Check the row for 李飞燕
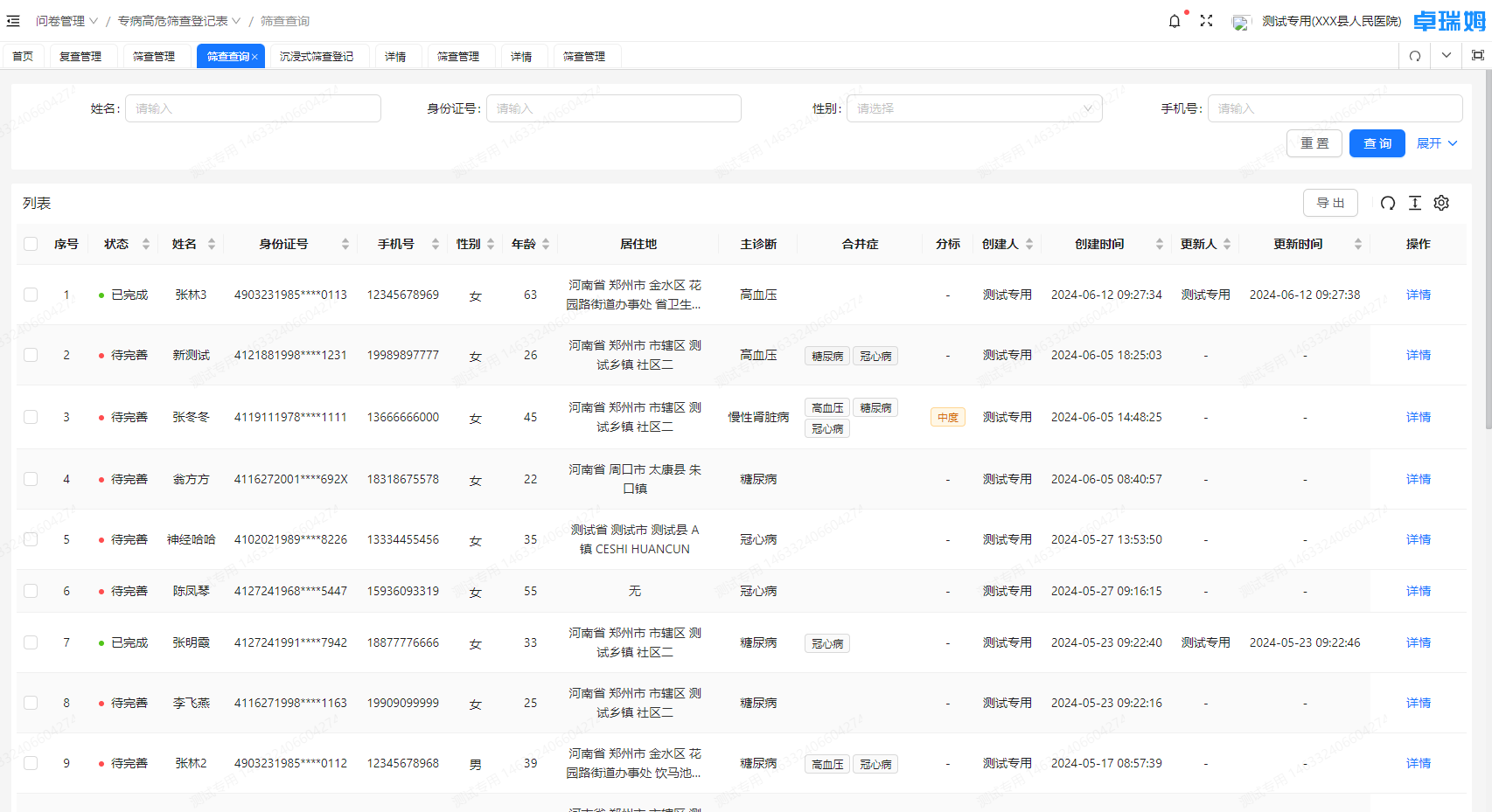The image size is (1492, 812). click(31, 703)
